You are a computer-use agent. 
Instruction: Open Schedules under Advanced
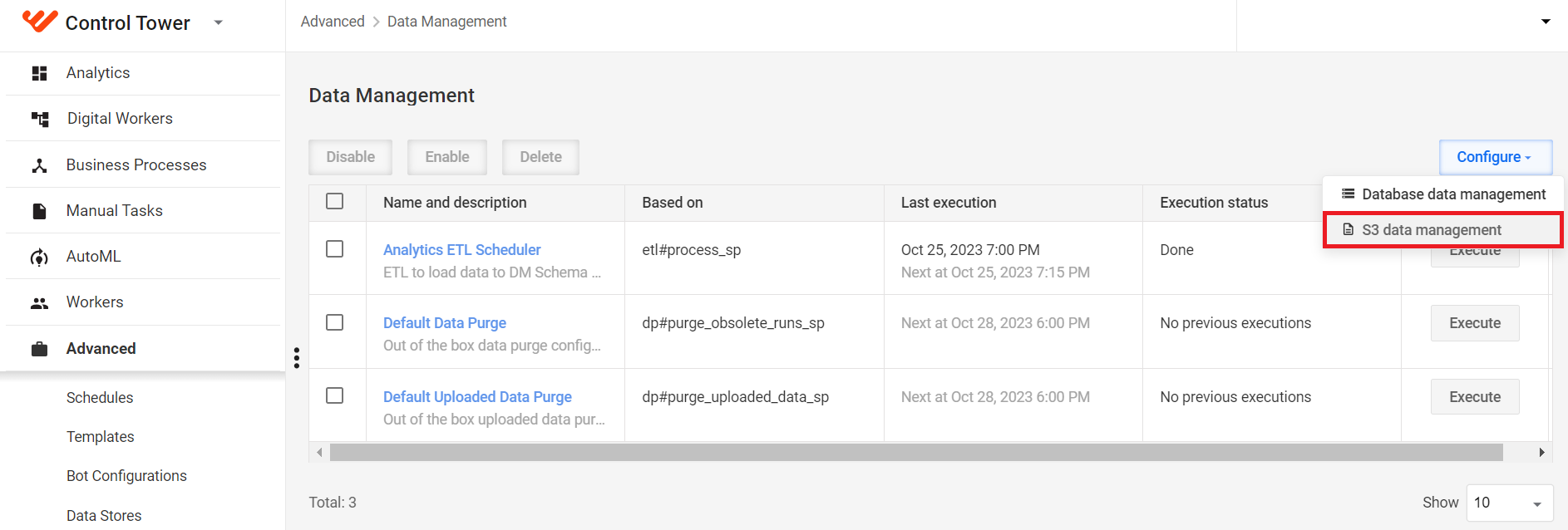coord(100,398)
